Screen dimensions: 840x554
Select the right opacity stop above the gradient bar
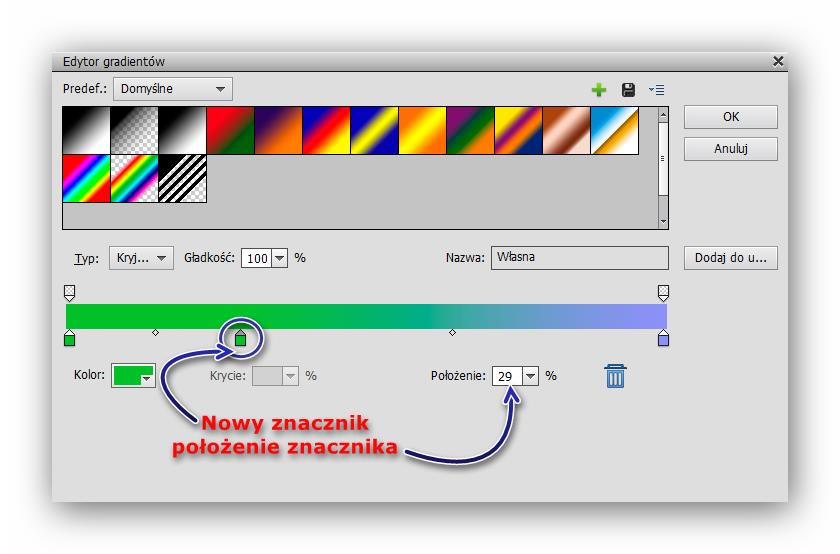(x=663, y=293)
